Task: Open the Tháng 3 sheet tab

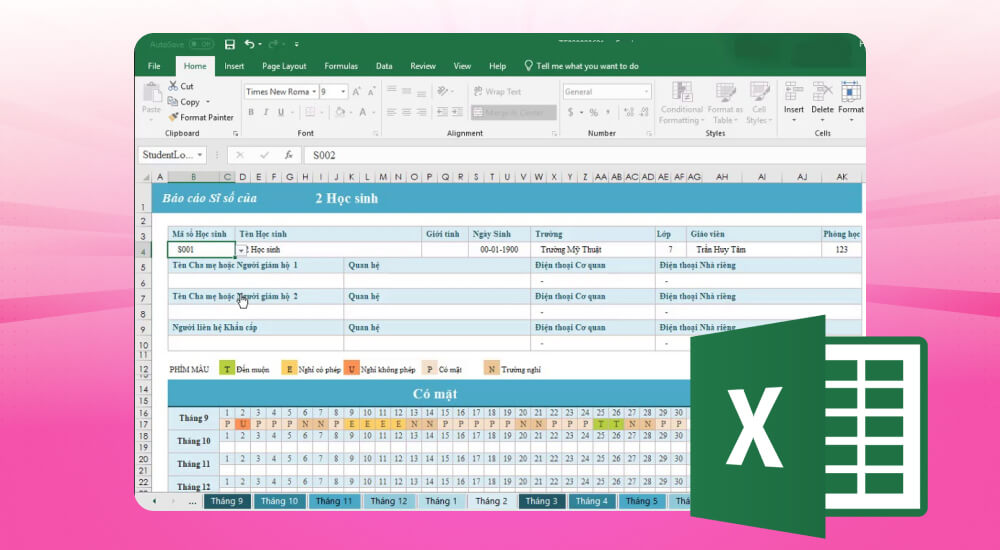Action: point(541,501)
